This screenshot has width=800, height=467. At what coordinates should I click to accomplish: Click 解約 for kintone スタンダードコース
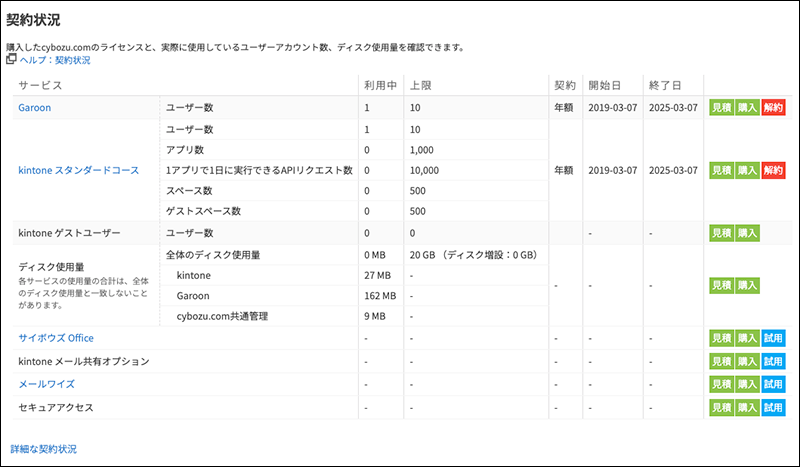point(773,170)
